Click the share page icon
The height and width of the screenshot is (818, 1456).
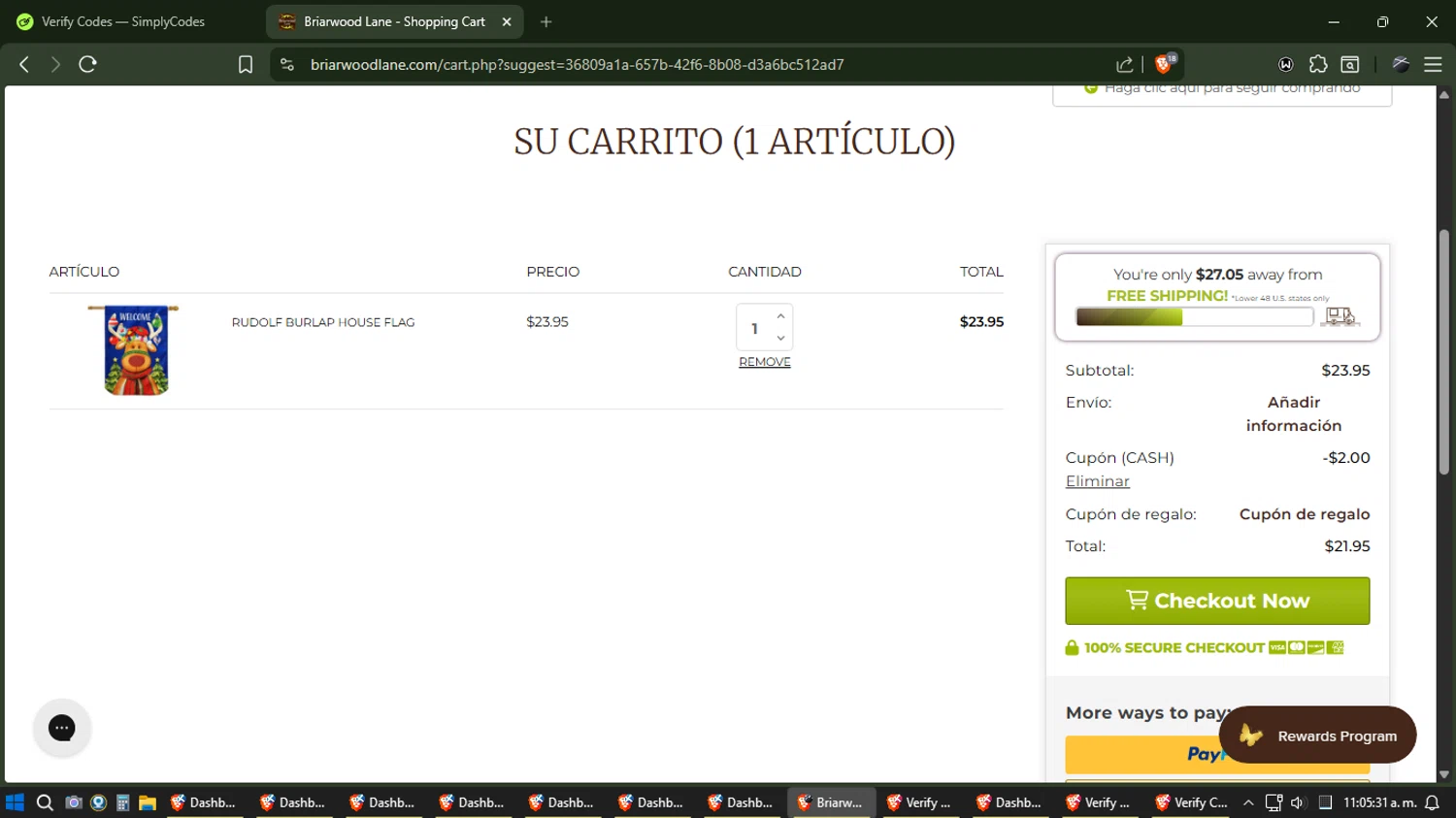(1125, 64)
